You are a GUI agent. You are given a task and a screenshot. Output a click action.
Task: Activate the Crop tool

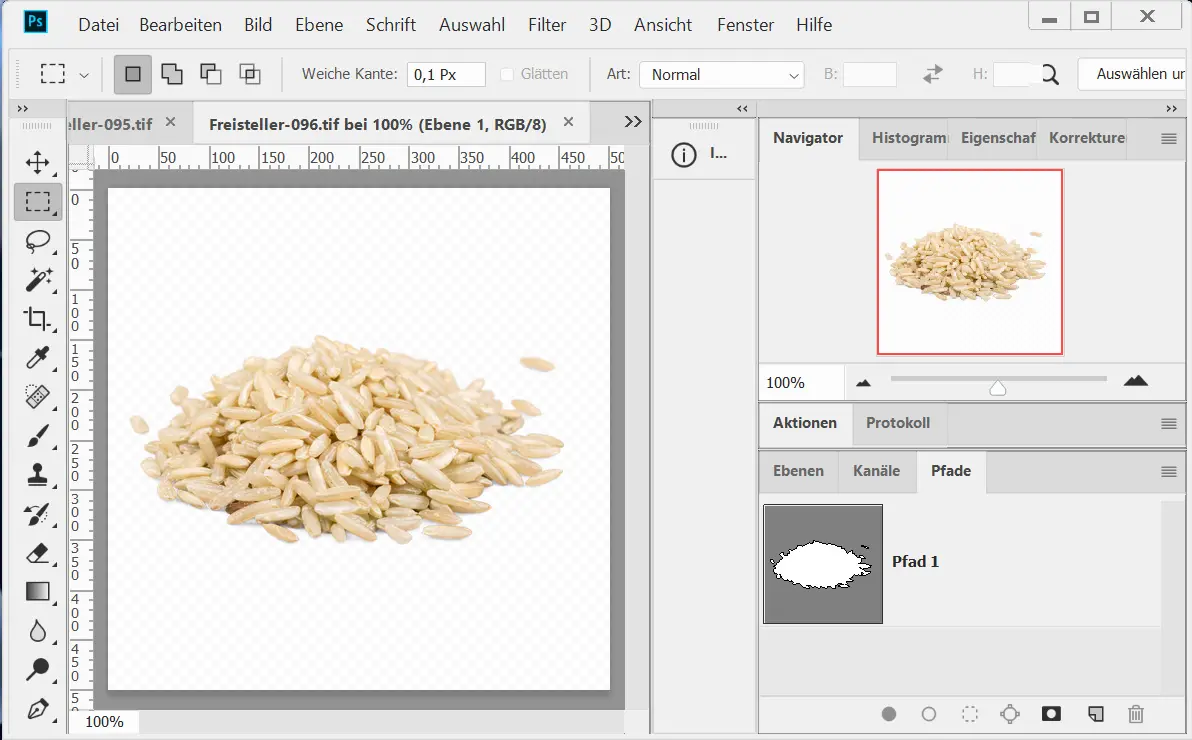click(38, 319)
